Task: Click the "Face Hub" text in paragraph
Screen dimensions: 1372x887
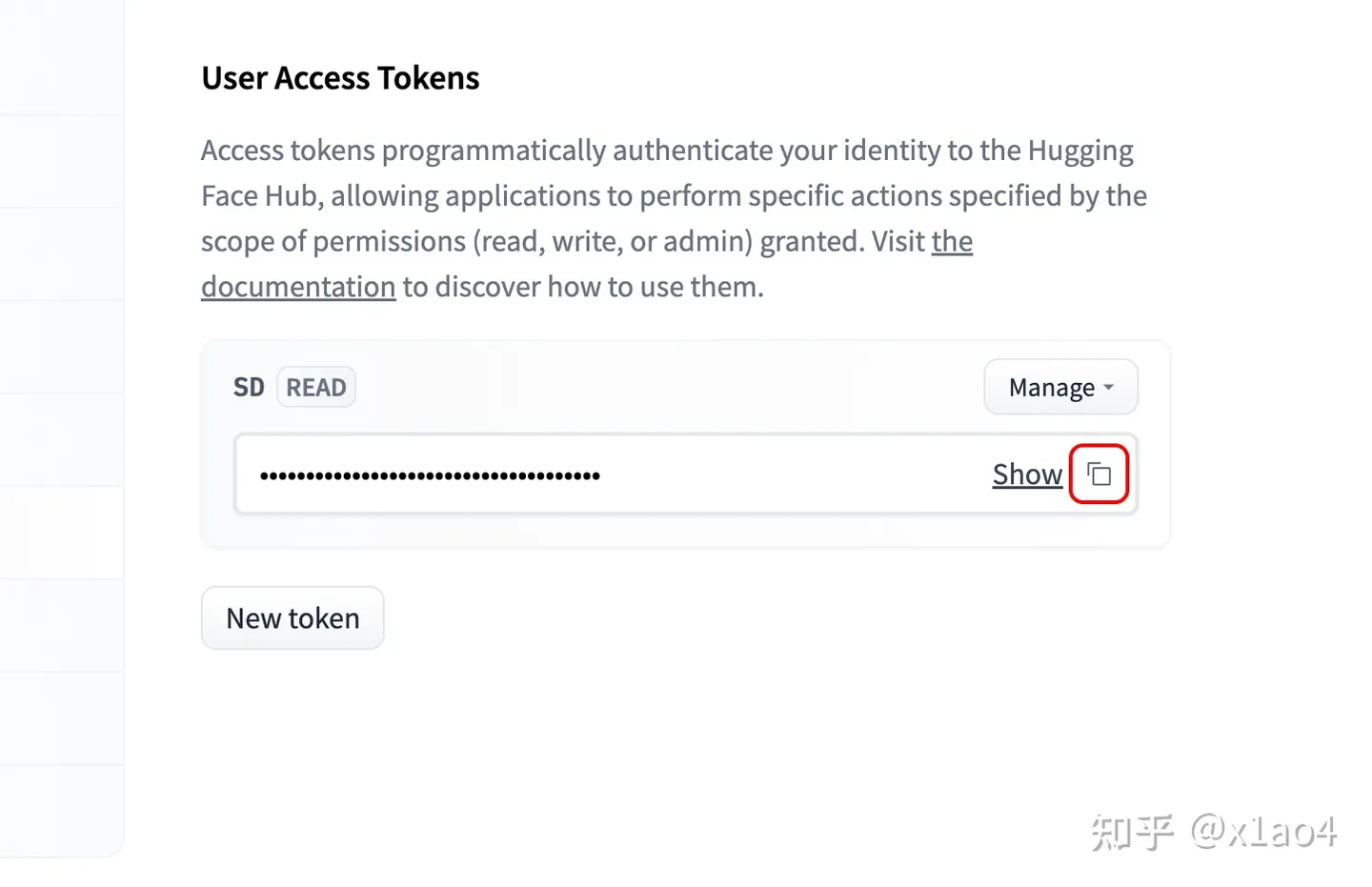Action: click(x=262, y=195)
